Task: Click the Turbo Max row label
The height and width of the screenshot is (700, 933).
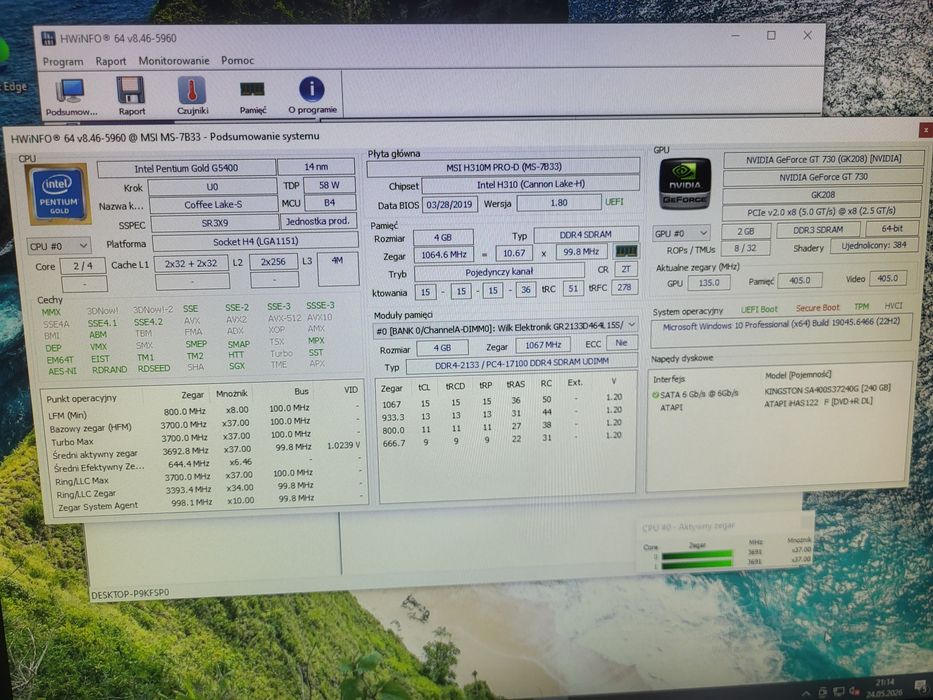Action: (x=72, y=442)
